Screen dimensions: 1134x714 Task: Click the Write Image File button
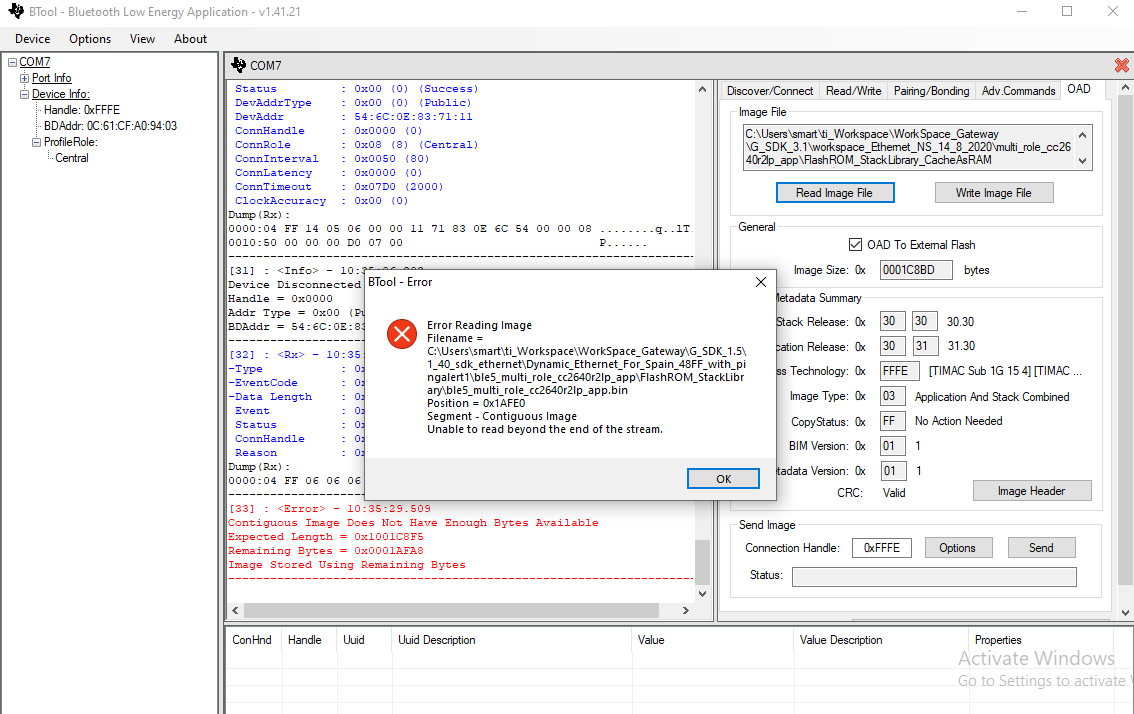tap(994, 193)
